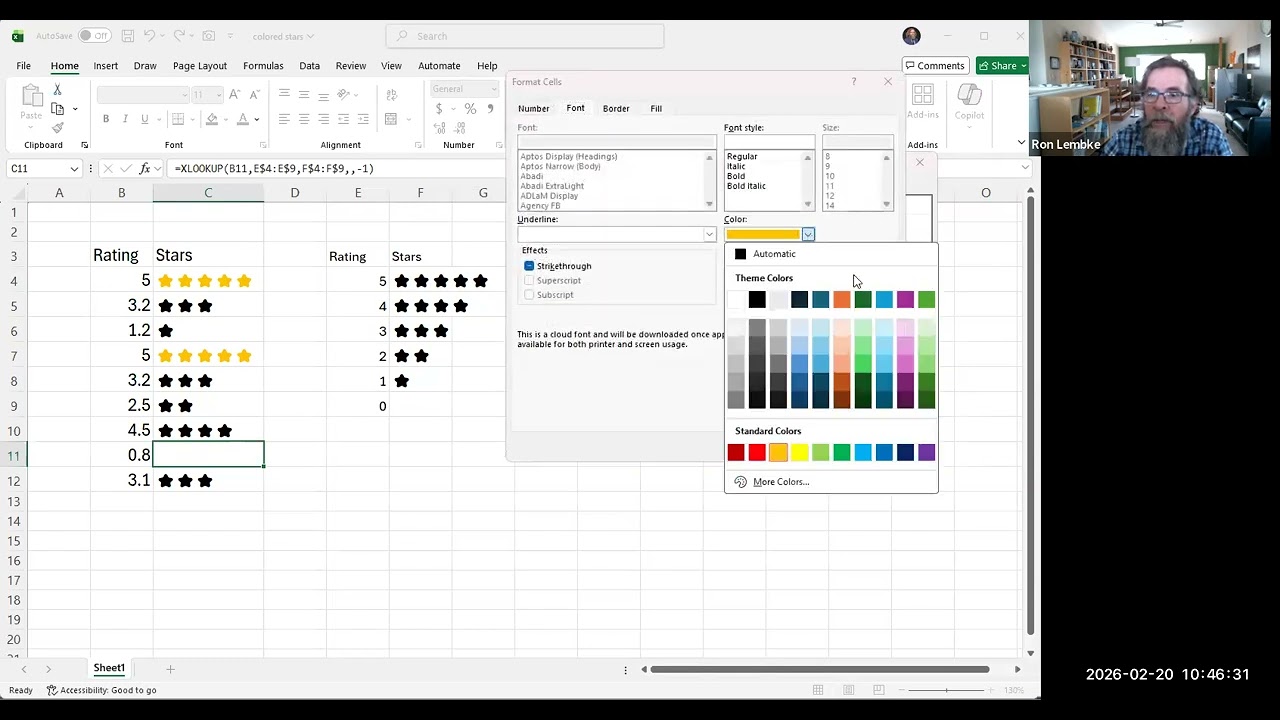Viewport: 1280px width, 720px height.
Task: Click the Accounting dollar format icon
Action: (x=437, y=109)
